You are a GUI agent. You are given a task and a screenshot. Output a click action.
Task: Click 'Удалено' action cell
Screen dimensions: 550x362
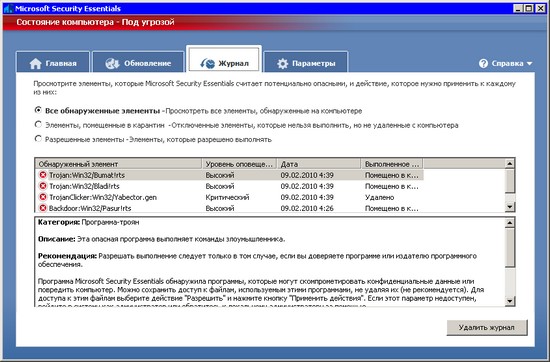point(379,197)
